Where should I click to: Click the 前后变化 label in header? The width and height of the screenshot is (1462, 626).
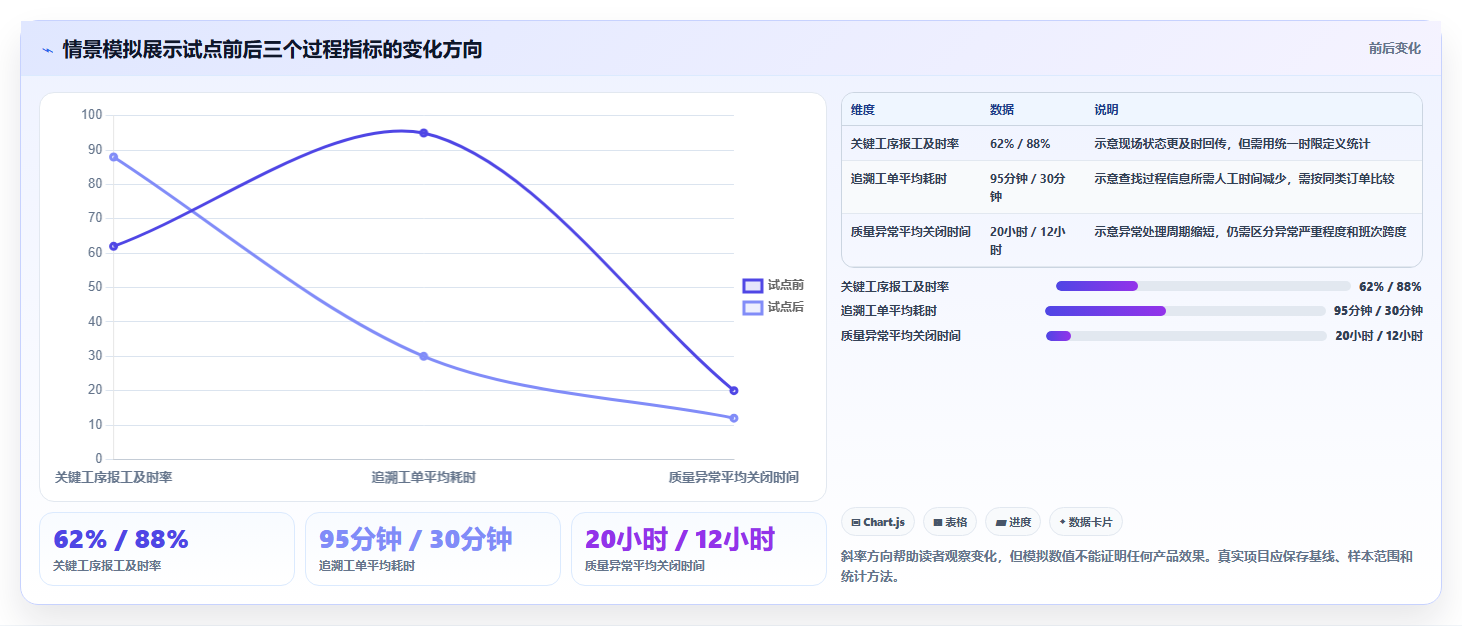(x=1394, y=49)
